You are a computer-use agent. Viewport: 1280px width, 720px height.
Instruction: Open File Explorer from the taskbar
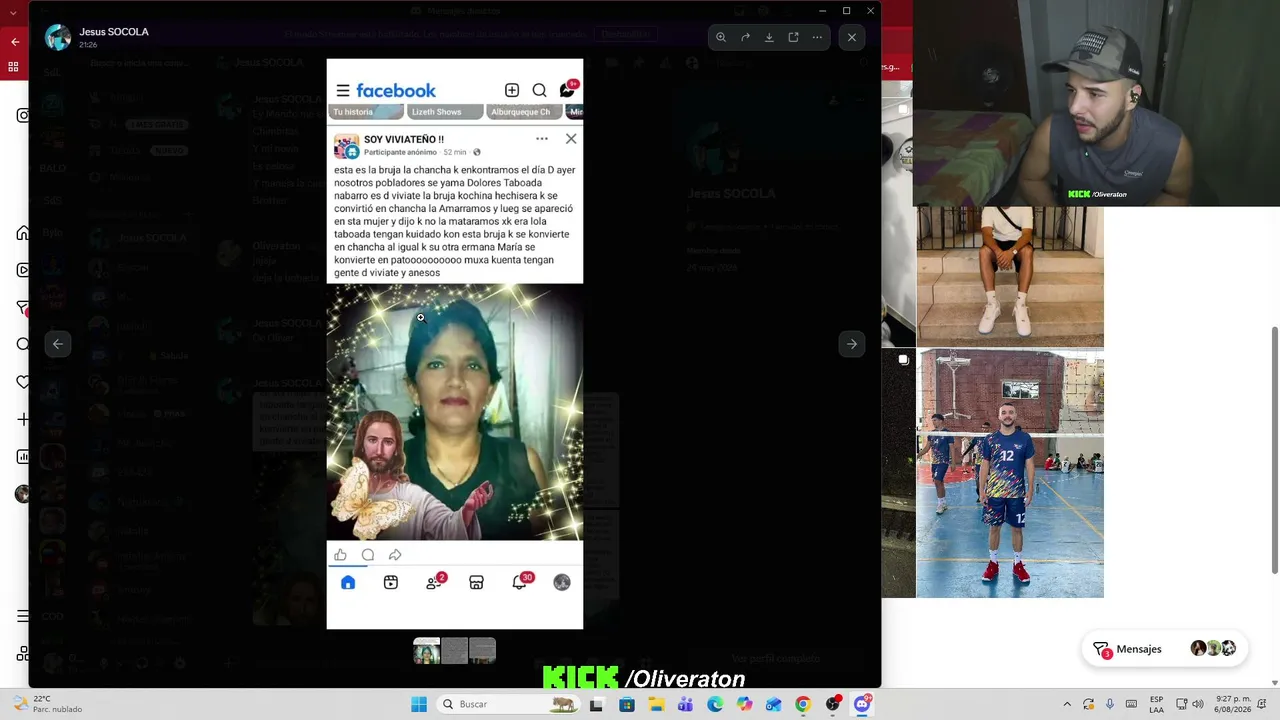tap(656, 704)
